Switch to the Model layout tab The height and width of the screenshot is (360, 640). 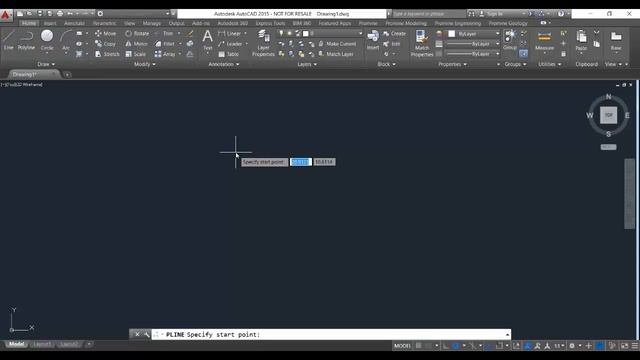(16, 344)
